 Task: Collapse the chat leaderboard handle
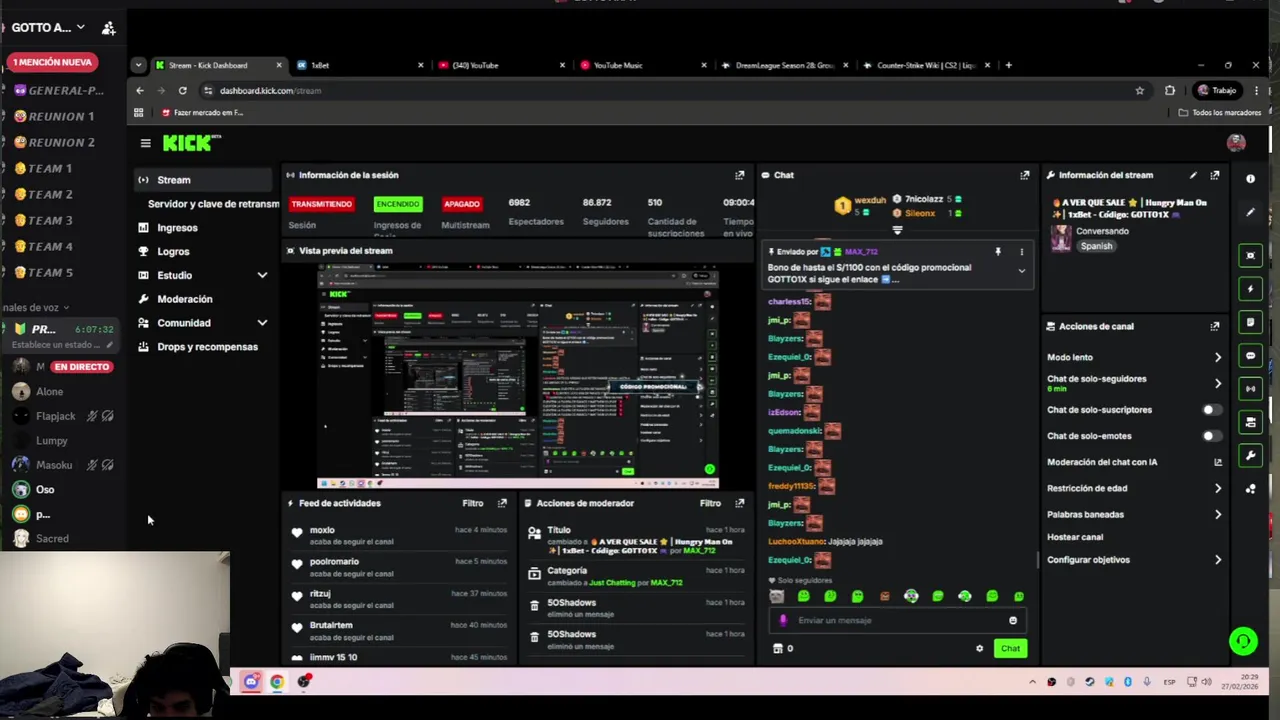pos(897,230)
